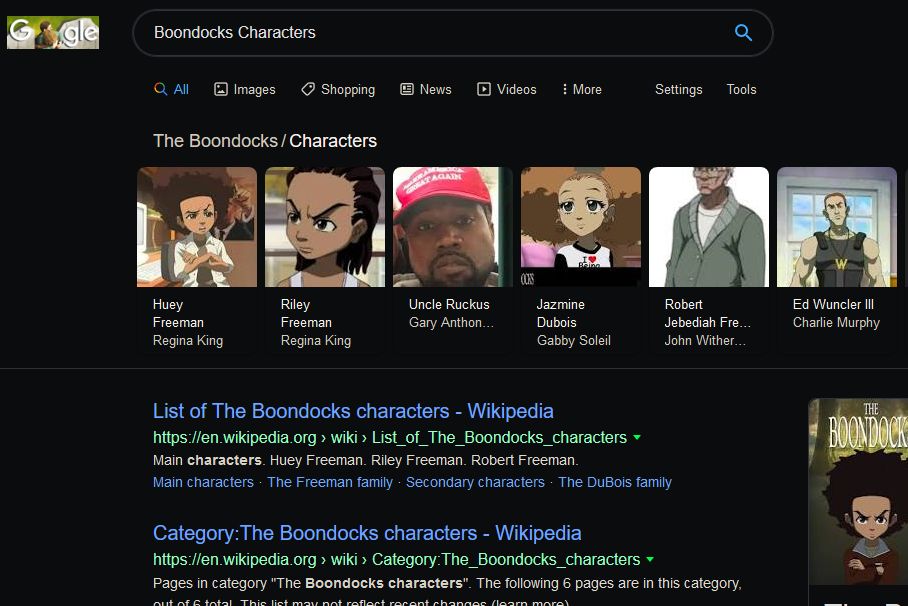The image size is (908, 606).
Task: Open the Settings menu
Action: click(678, 89)
